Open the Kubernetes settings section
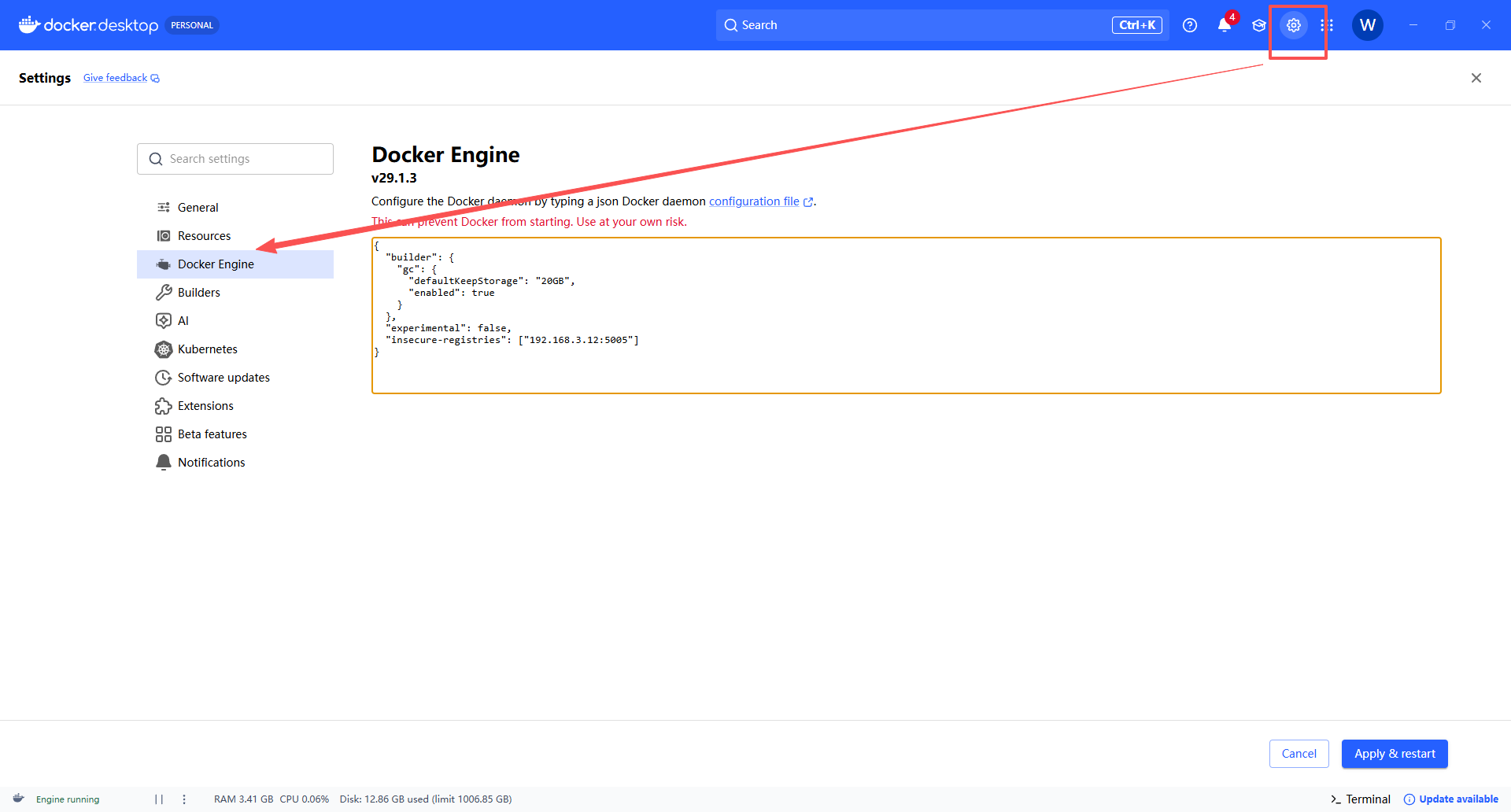1511x812 pixels. click(207, 349)
